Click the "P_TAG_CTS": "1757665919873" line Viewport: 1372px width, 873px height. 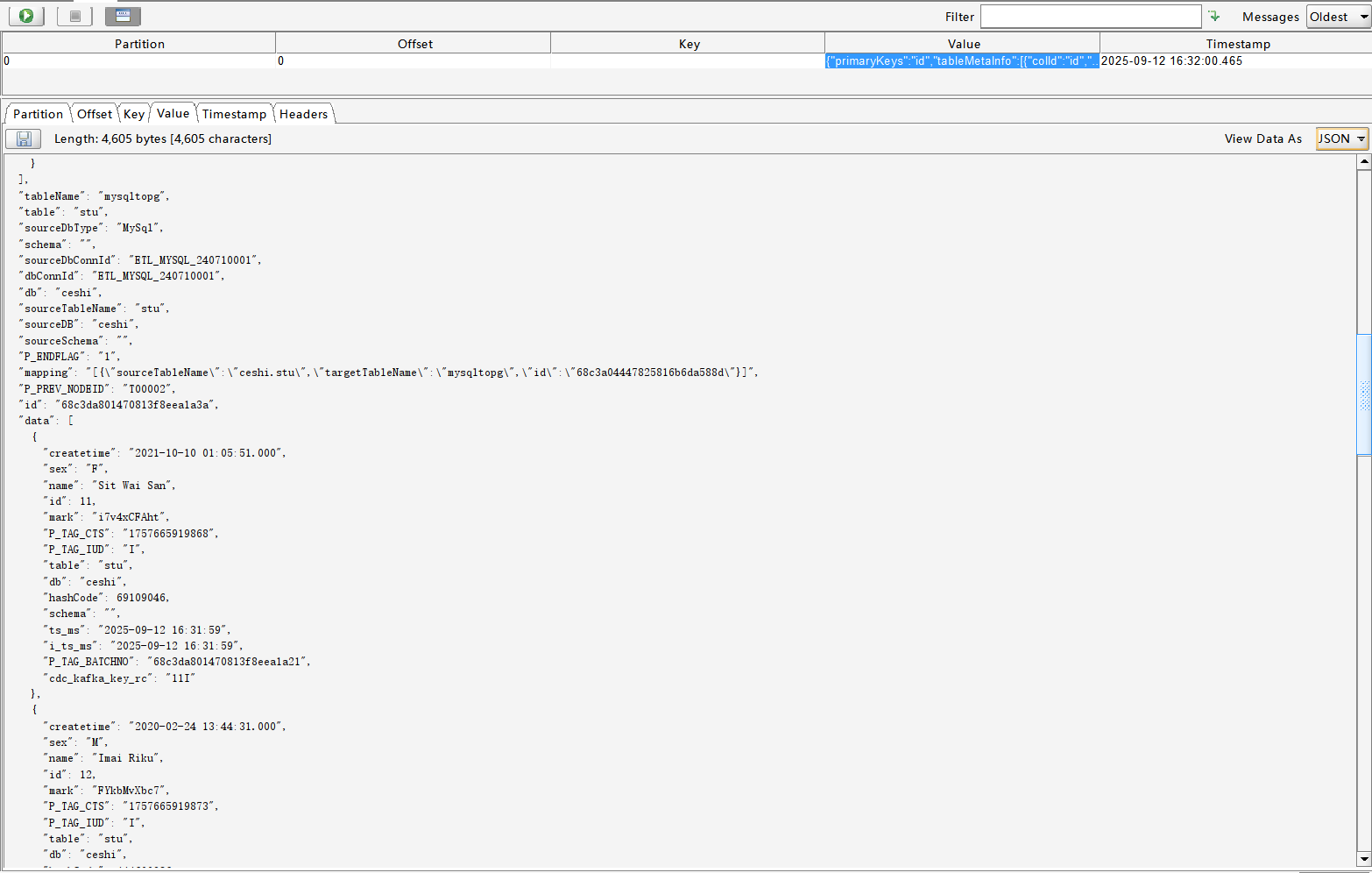131,806
